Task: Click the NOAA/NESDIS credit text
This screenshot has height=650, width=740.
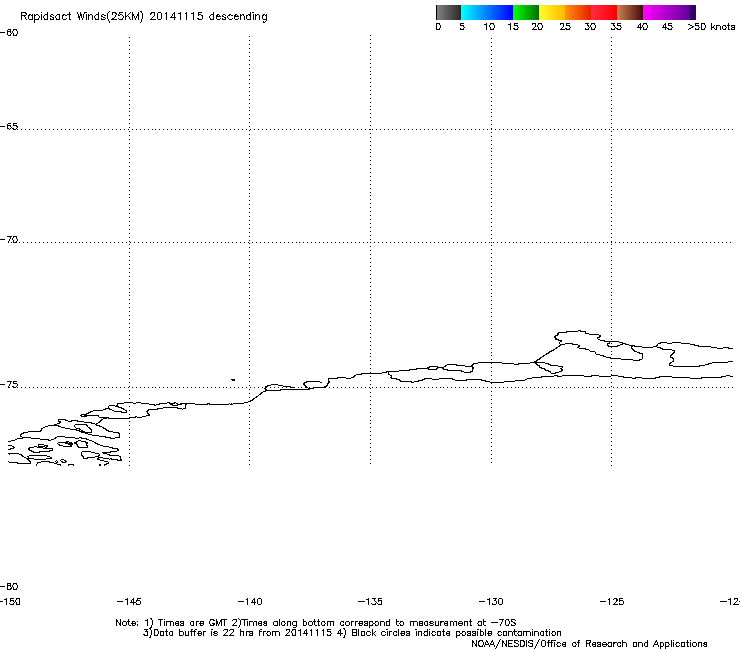Action: click(589, 644)
